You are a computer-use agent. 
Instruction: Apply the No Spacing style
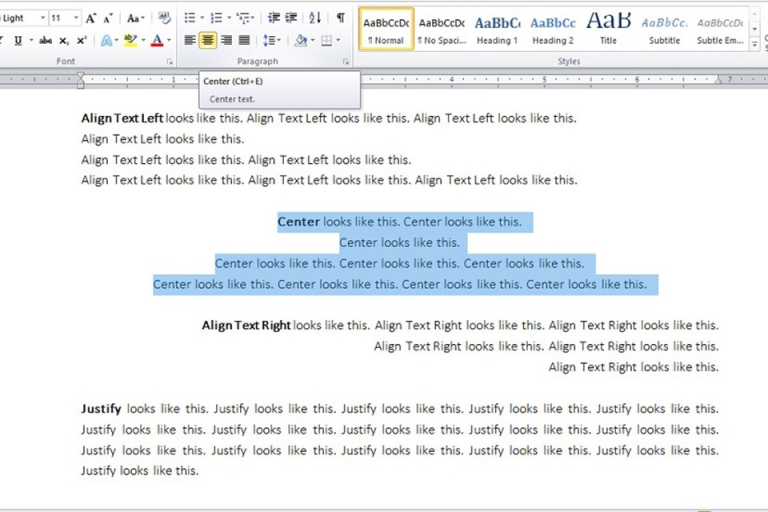point(442,29)
